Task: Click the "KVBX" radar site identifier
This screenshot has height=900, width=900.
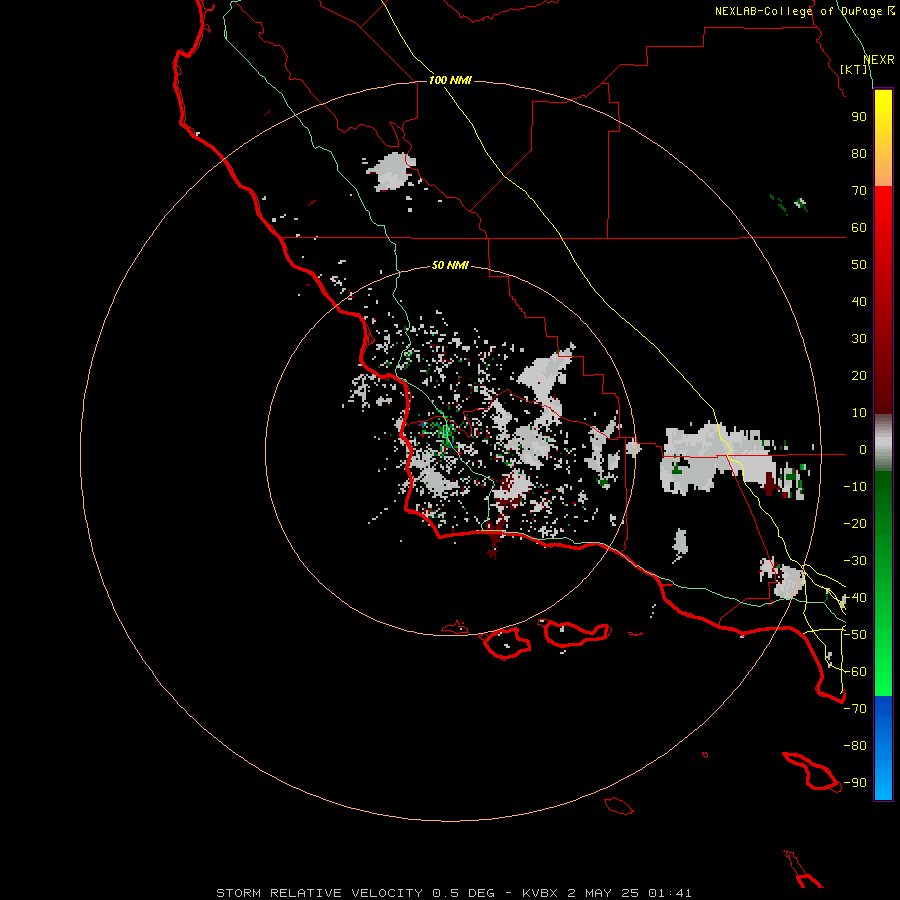Action: (540, 893)
